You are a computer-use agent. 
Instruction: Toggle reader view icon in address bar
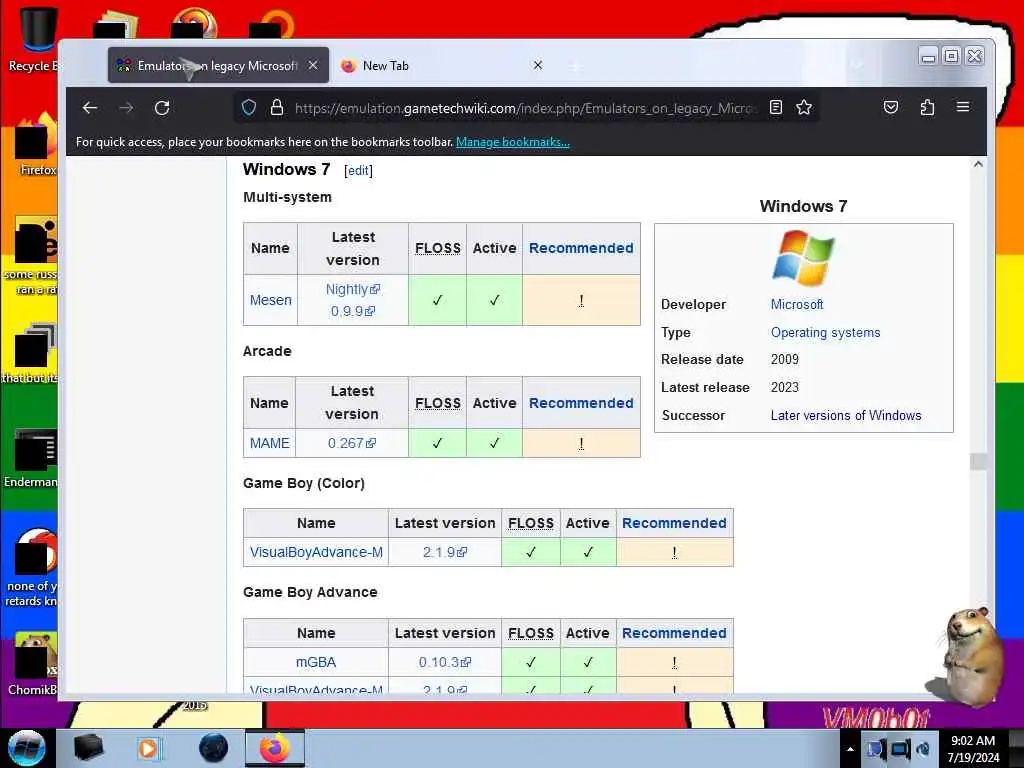click(x=776, y=107)
